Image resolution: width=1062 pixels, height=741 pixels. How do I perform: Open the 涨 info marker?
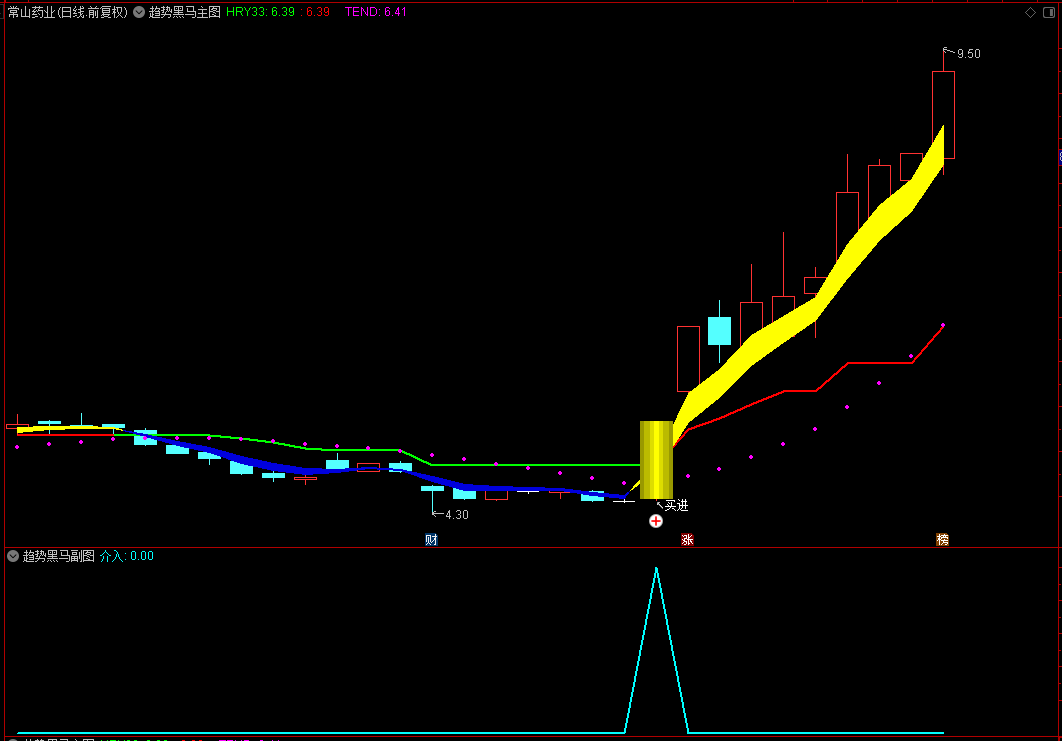point(687,540)
